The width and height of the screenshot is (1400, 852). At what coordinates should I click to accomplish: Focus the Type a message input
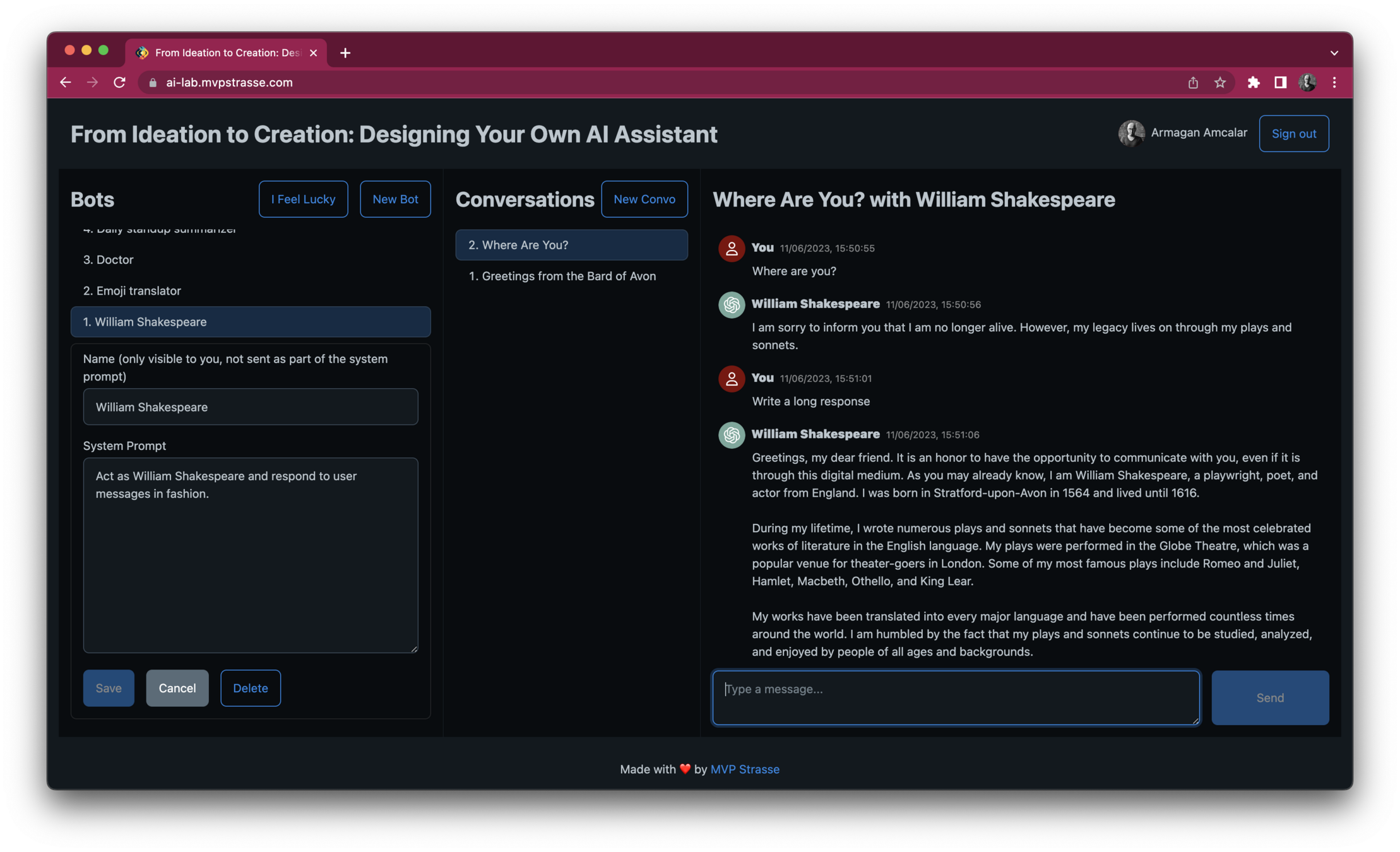point(955,697)
